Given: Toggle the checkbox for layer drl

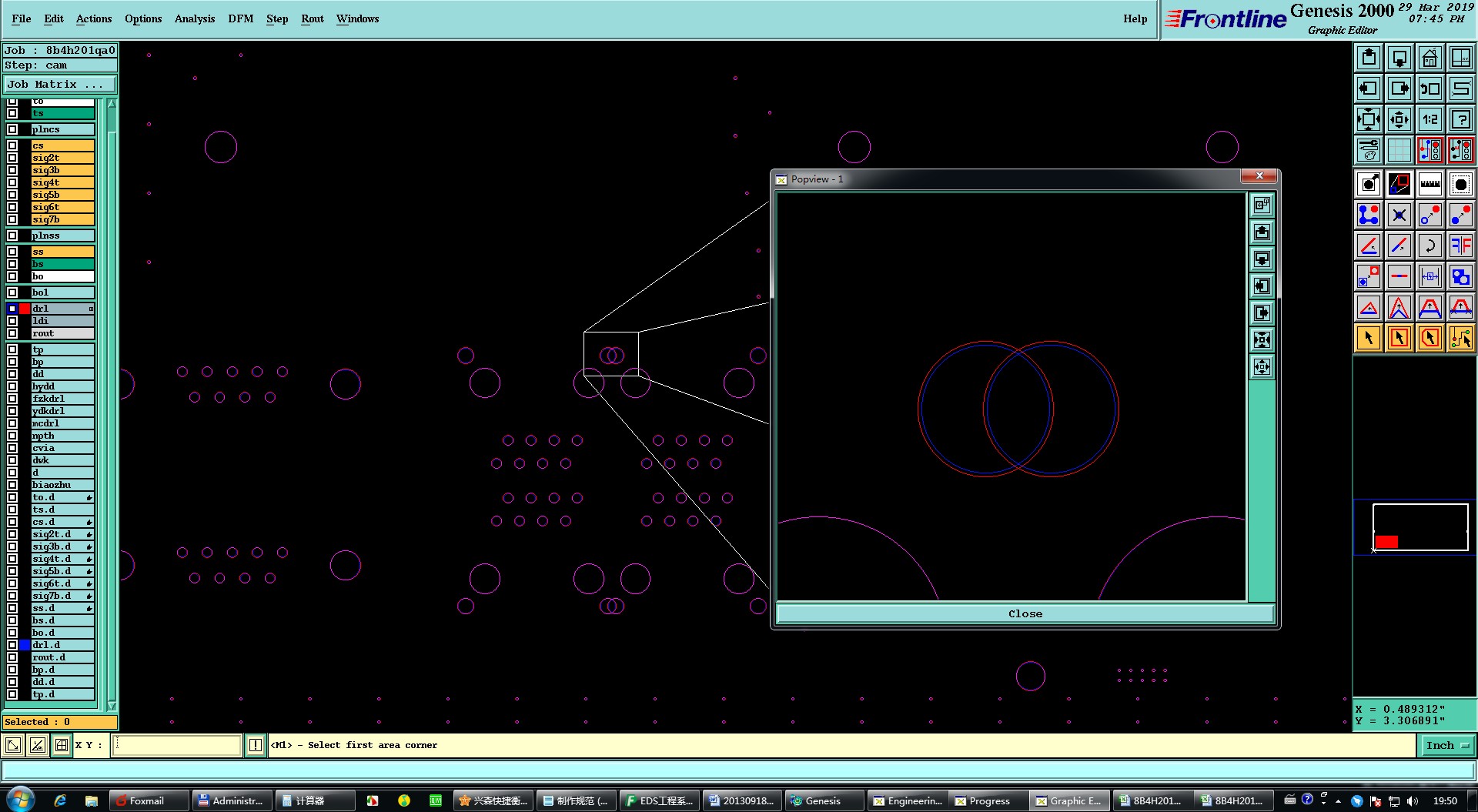Looking at the screenshot, I should (x=12, y=309).
